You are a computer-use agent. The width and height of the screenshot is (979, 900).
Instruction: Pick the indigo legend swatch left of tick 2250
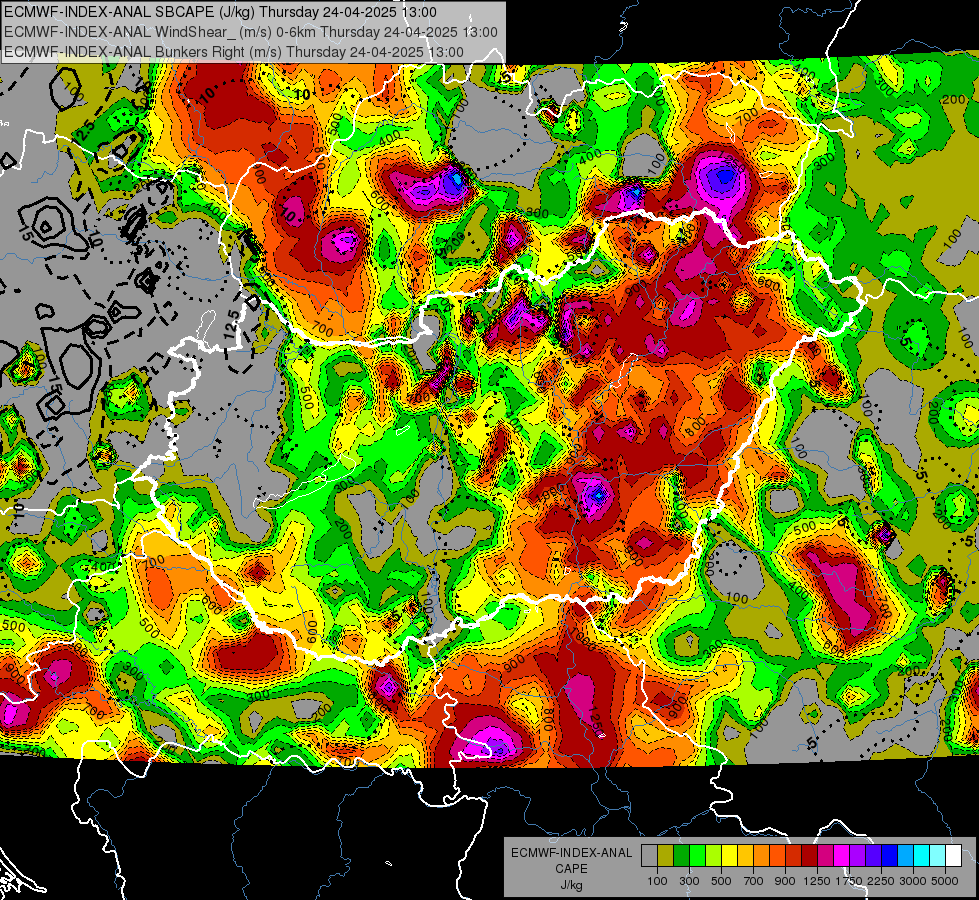pyautogui.click(x=873, y=856)
